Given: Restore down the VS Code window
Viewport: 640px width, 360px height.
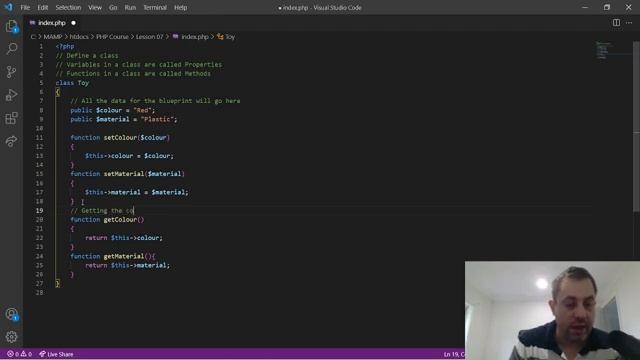Looking at the screenshot, I should pyautogui.click(x=607, y=7).
